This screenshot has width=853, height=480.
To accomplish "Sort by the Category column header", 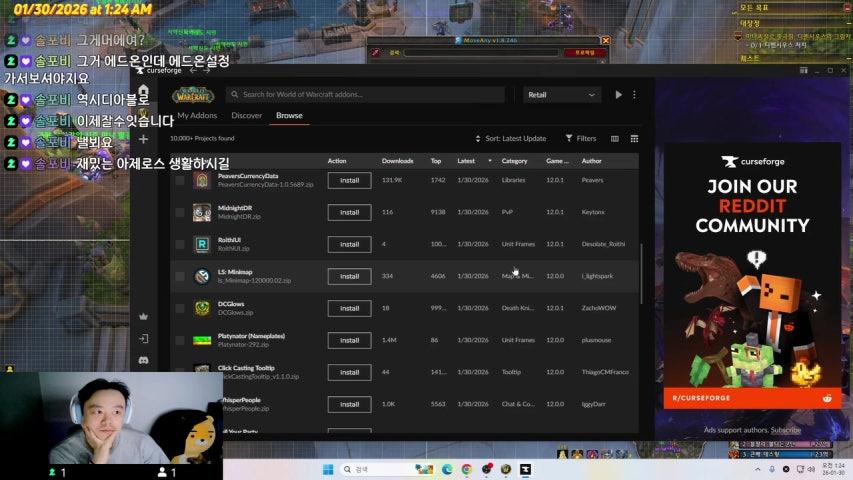I will click(515, 161).
